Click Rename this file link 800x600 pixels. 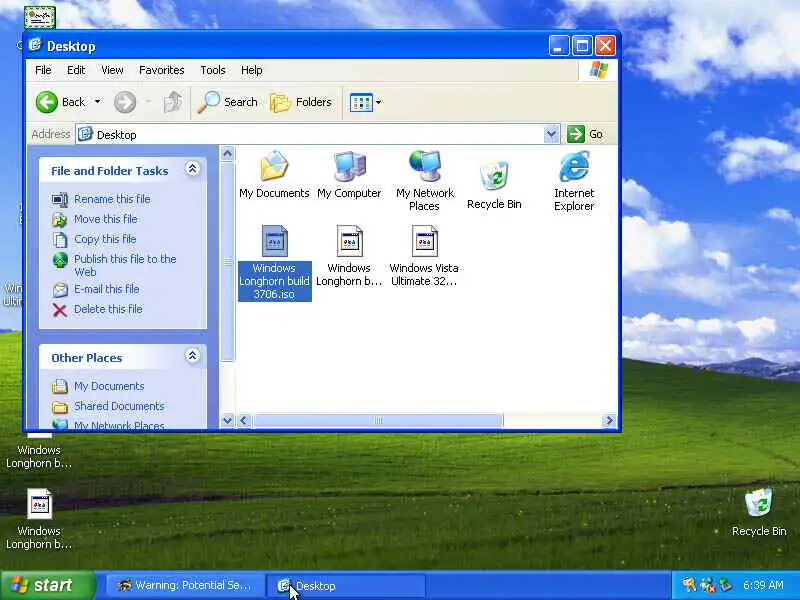[x=112, y=199]
